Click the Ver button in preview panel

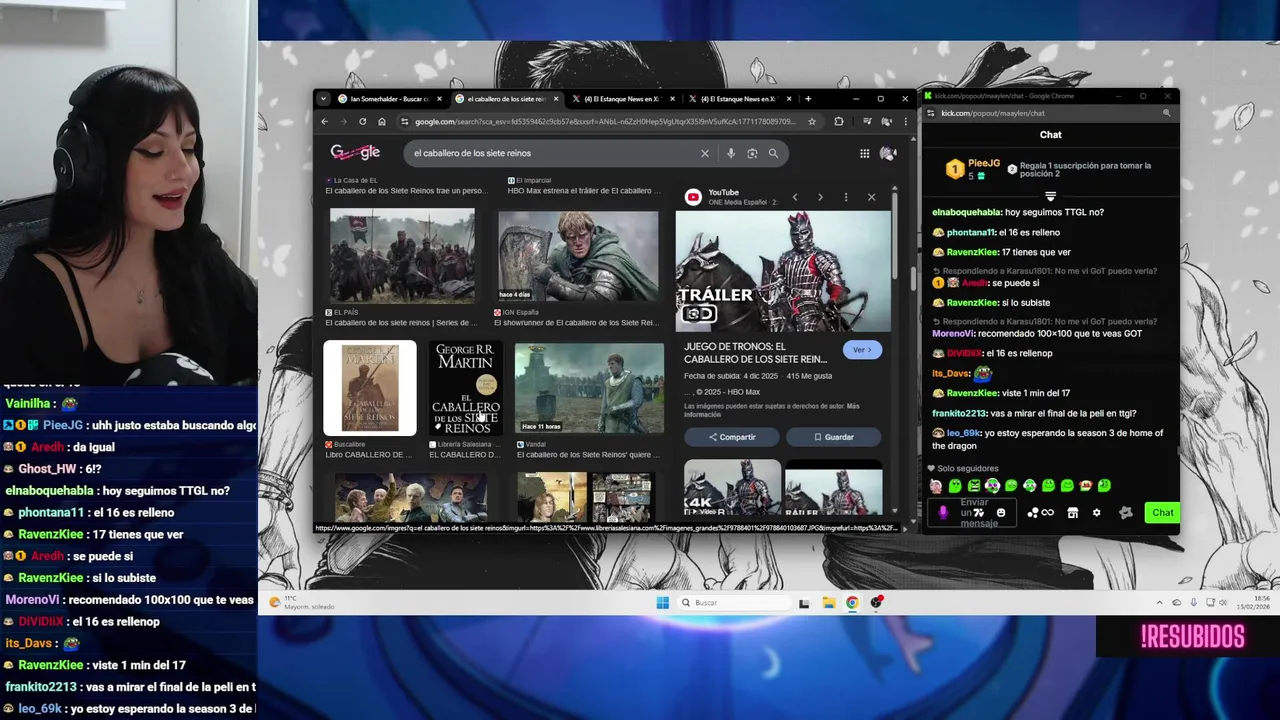point(862,350)
